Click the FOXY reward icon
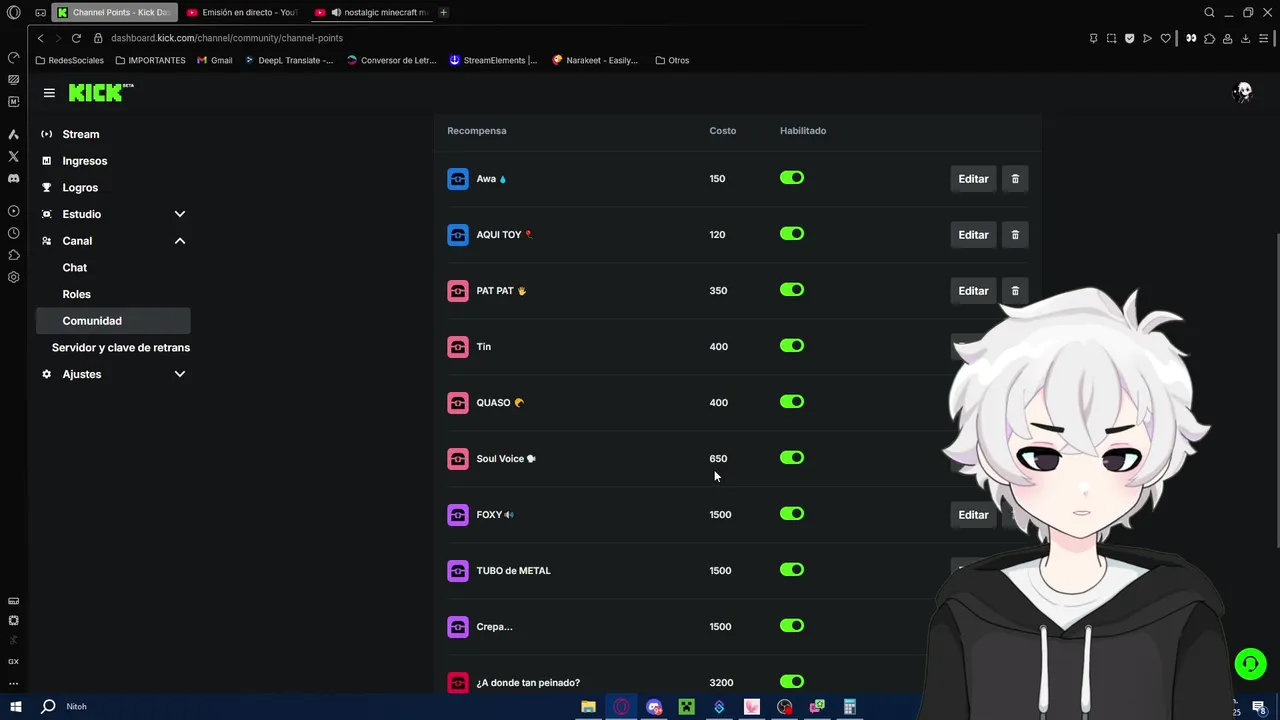Viewport: 1280px width, 720px height. click(x=458, y=515)
